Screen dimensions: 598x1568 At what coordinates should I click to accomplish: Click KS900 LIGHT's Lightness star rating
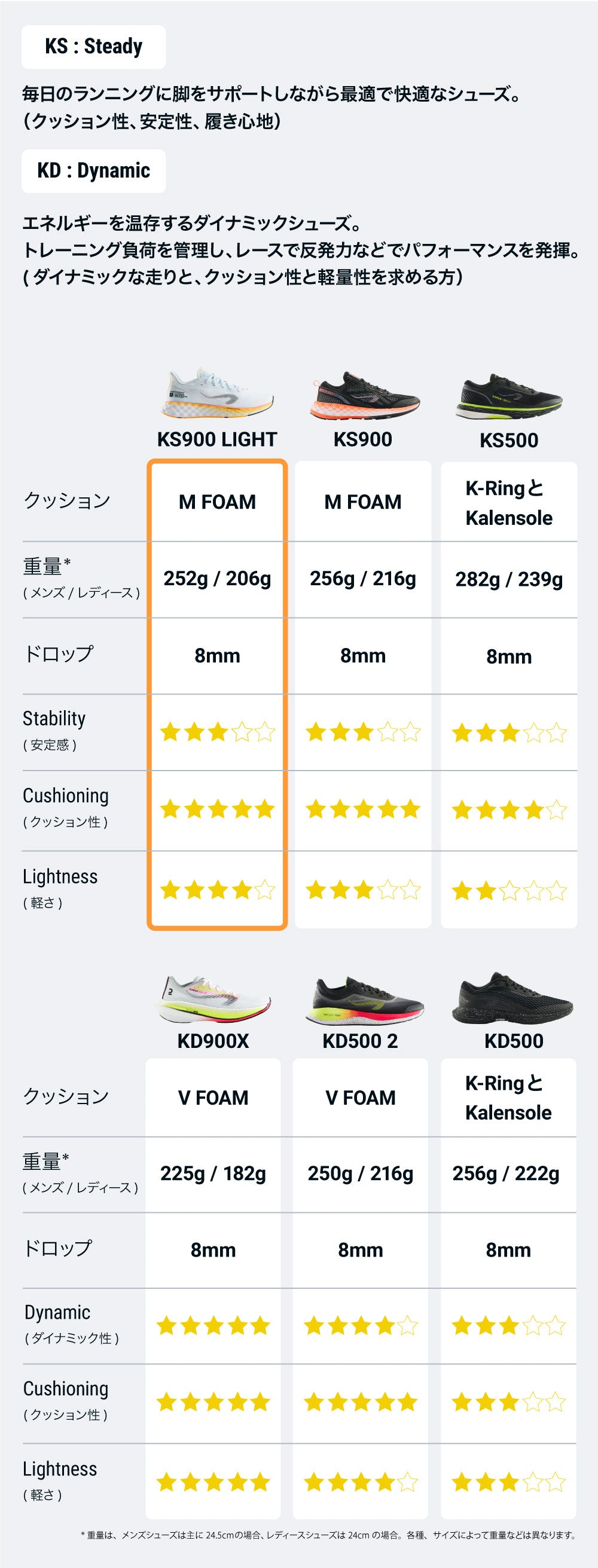(x=218, y=891)
